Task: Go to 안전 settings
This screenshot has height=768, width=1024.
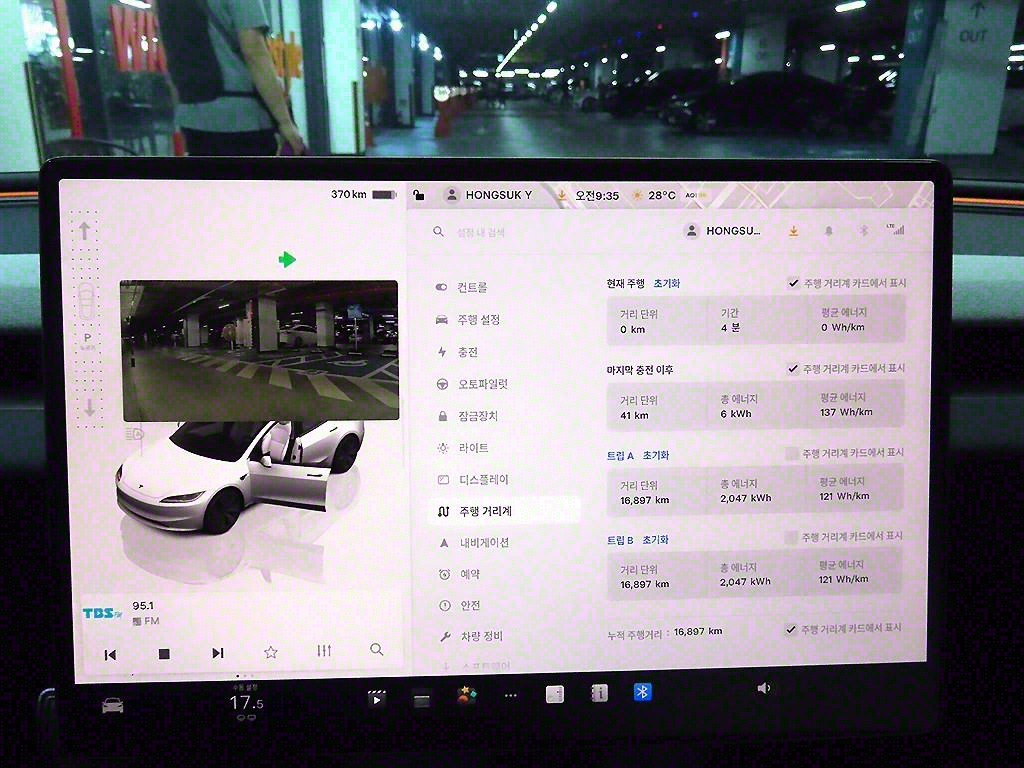Action: click(x=460, y=605)
